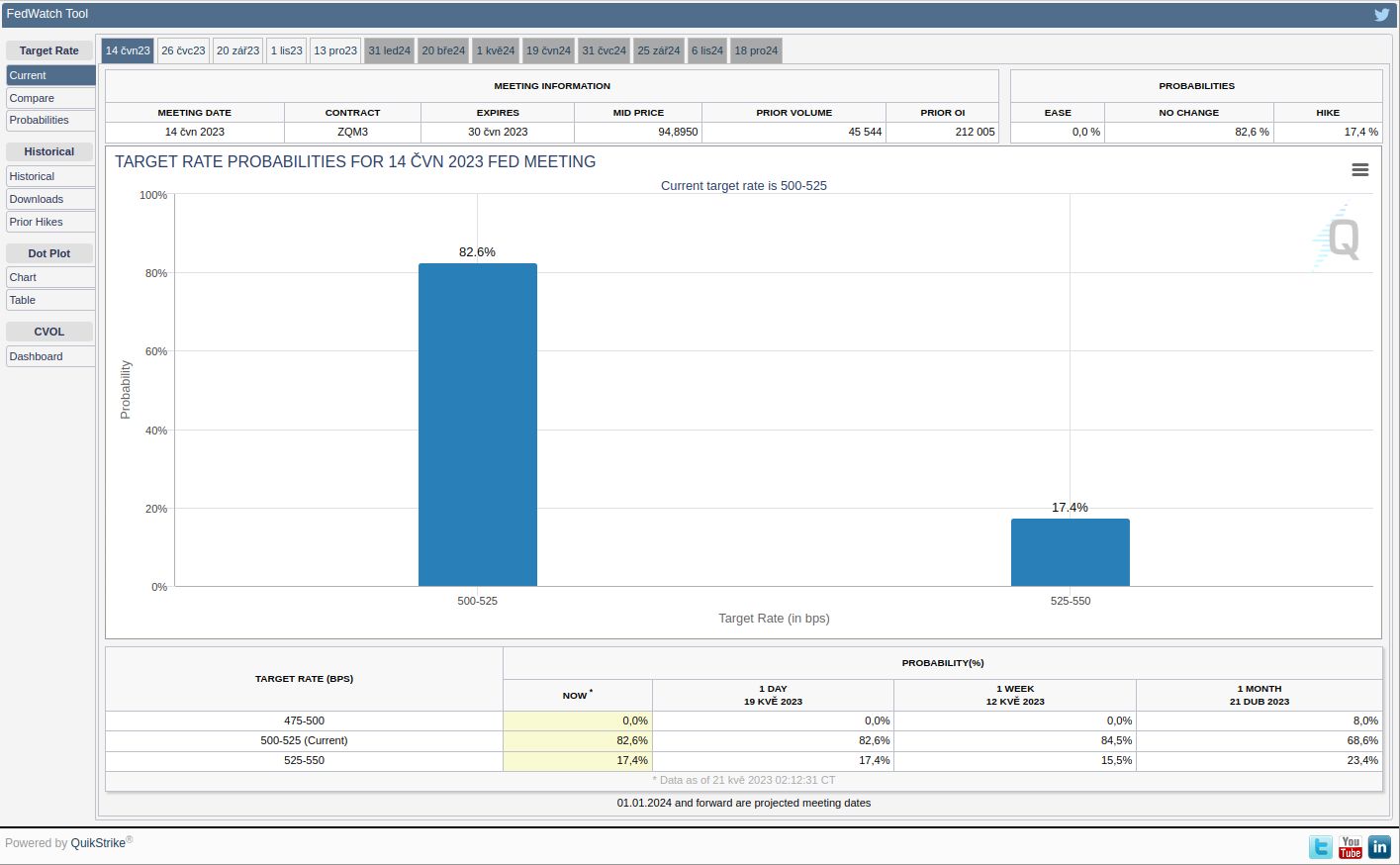
Task: Click the 84,5% one-week probability cell
Action: click(x=1015, y=740)
